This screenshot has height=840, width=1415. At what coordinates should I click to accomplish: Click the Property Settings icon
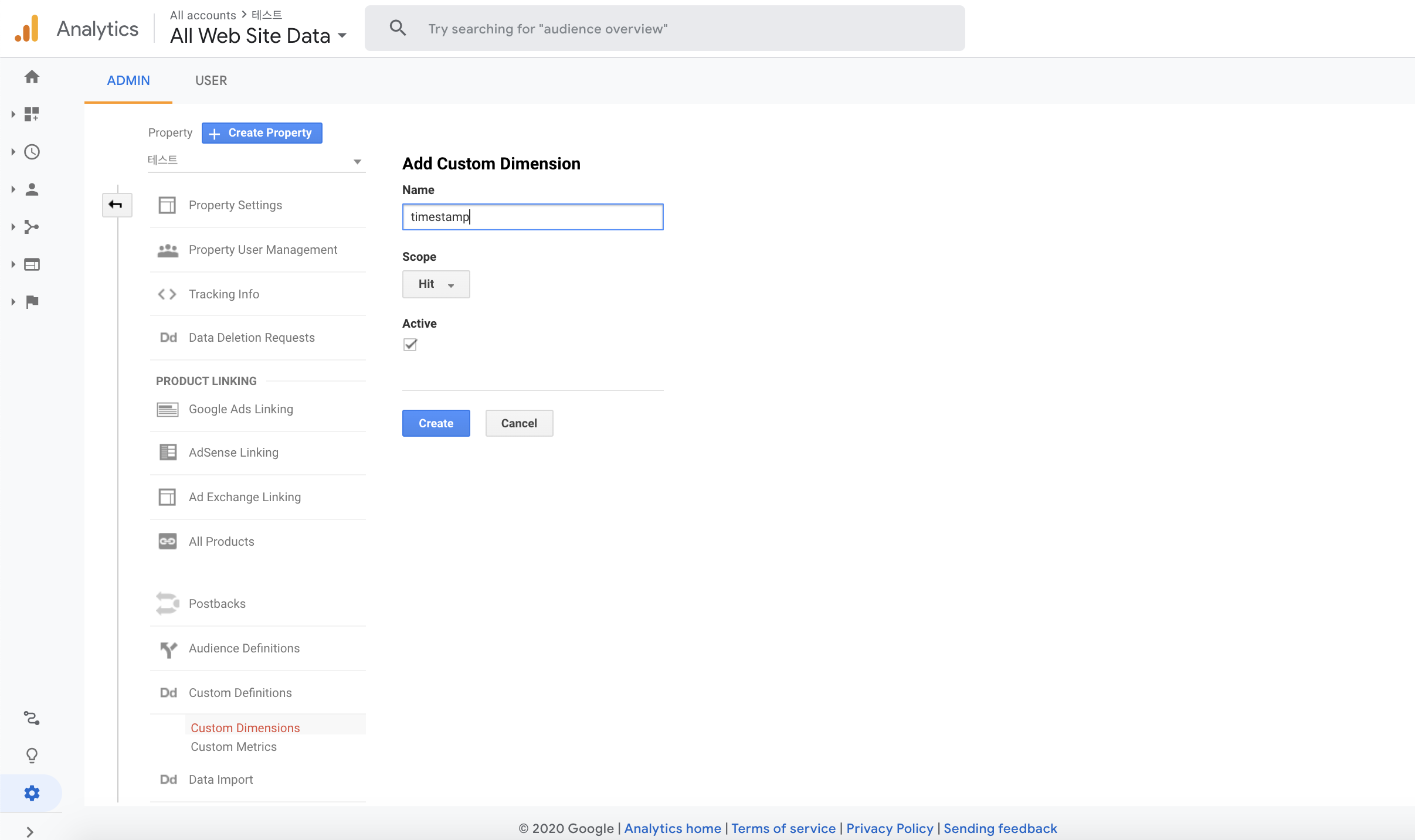coord(167,205)
